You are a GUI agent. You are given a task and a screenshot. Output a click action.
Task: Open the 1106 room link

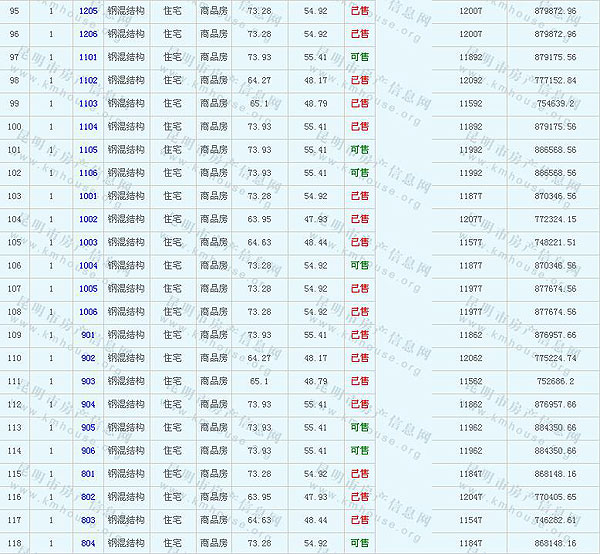point(88,173)
